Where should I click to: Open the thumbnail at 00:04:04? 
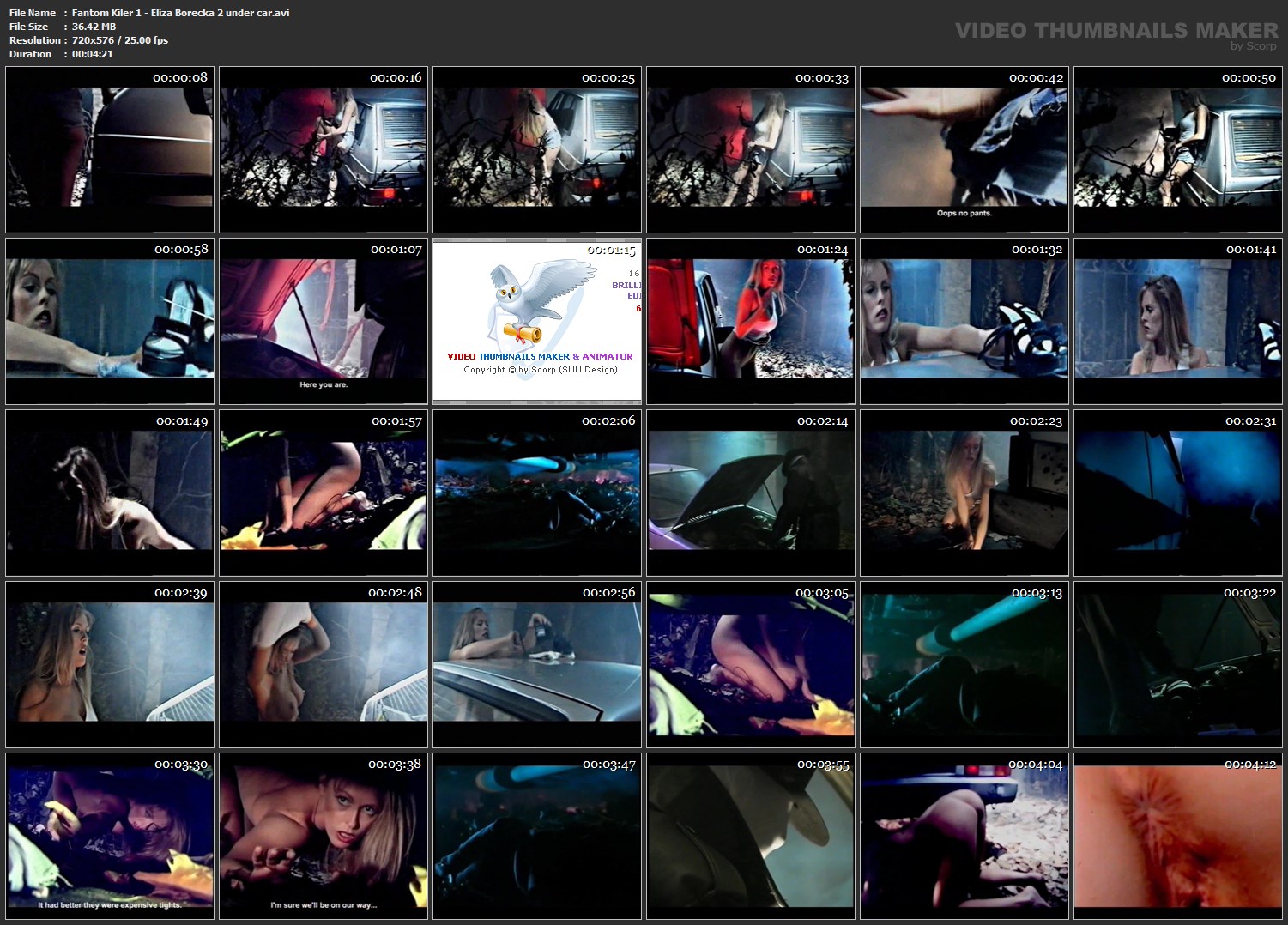tap(964, 836)
